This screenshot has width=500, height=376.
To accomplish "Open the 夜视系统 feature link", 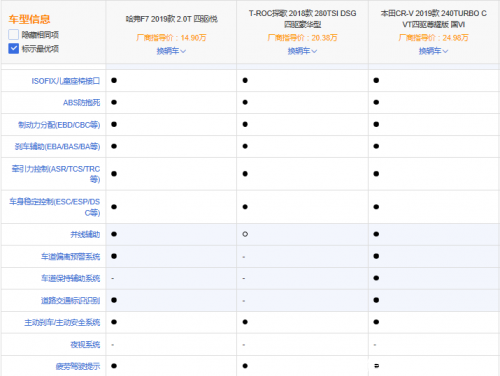I will pyautogui.click(x=85, y=345).
